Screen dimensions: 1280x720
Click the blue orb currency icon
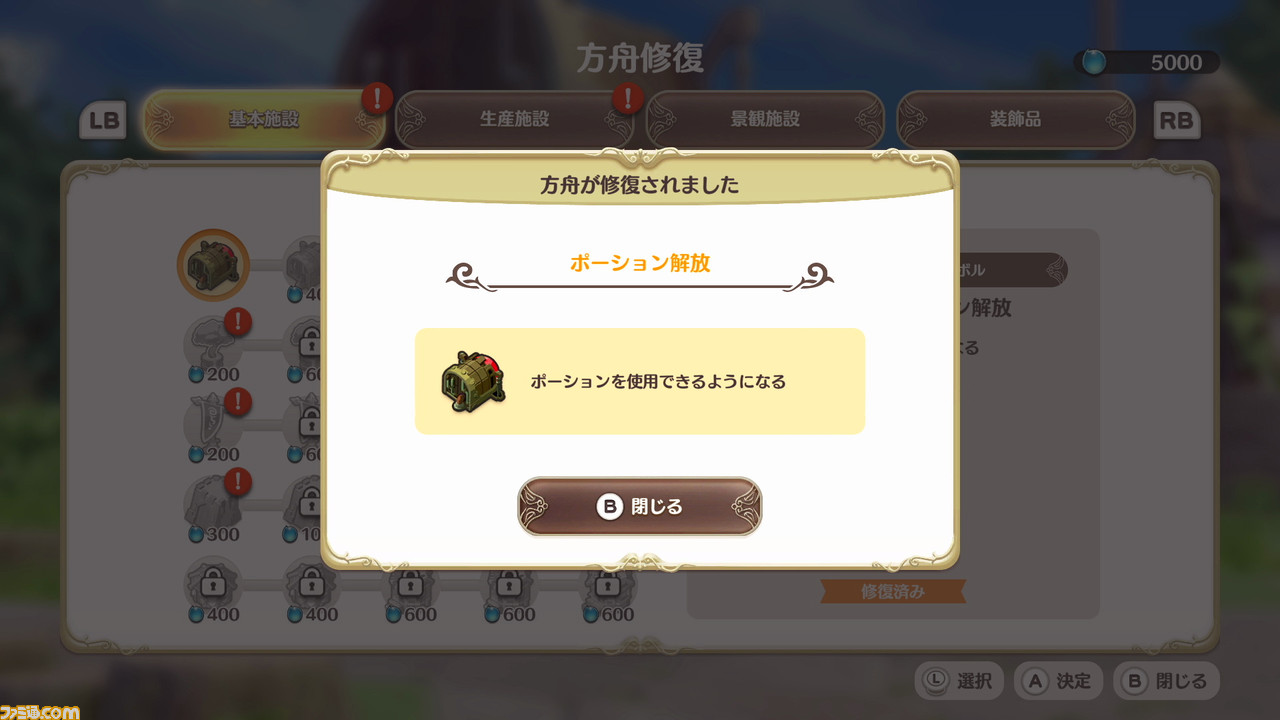click(x=1095, y=62)
